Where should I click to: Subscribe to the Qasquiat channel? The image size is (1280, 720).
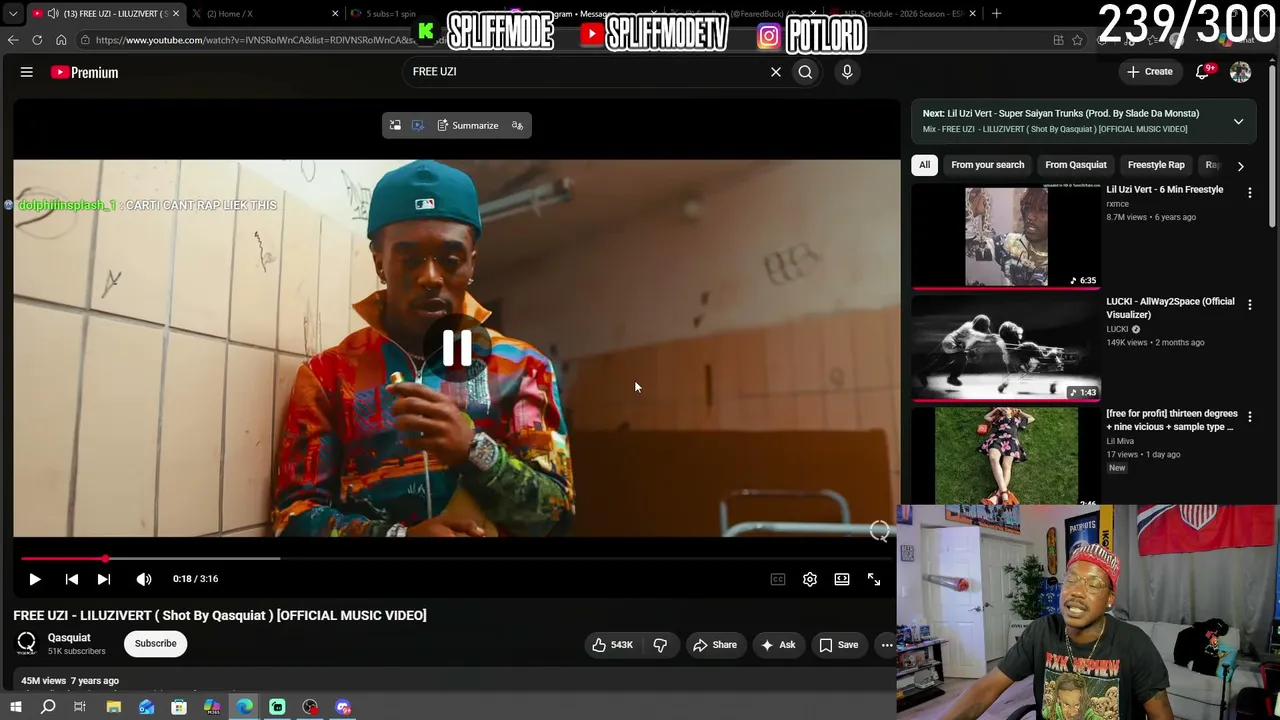tap(155, 644)
